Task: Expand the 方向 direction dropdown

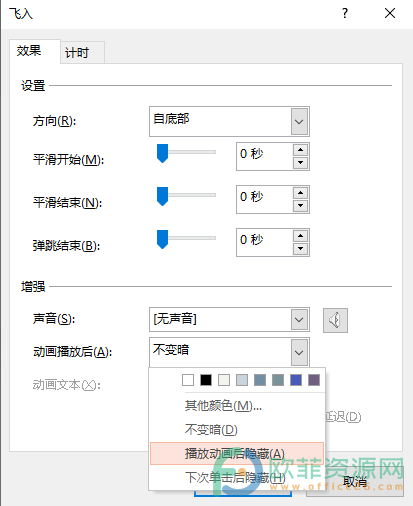Action: tap(299, 122)
